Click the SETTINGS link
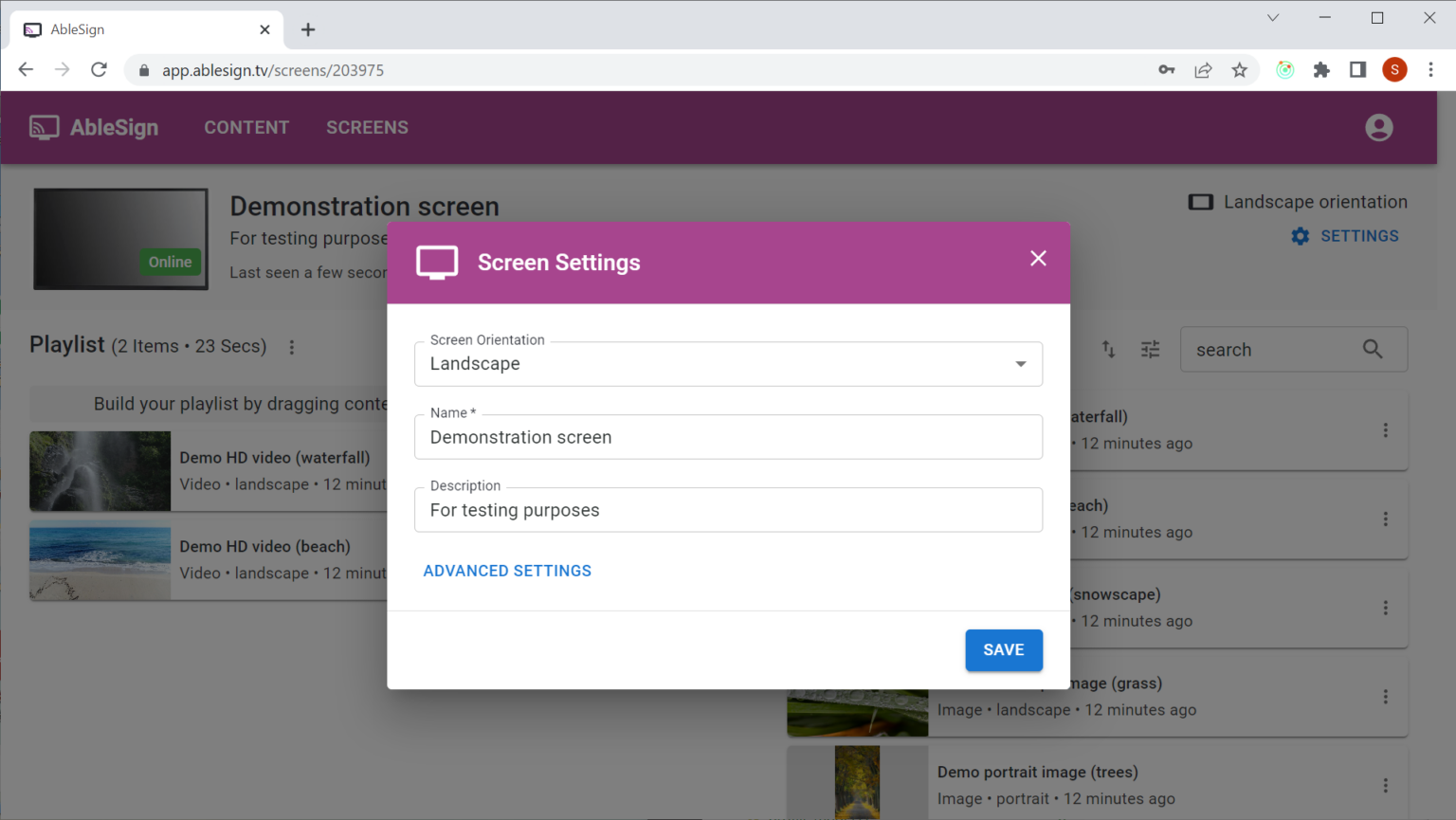 tap(1359, 235)
